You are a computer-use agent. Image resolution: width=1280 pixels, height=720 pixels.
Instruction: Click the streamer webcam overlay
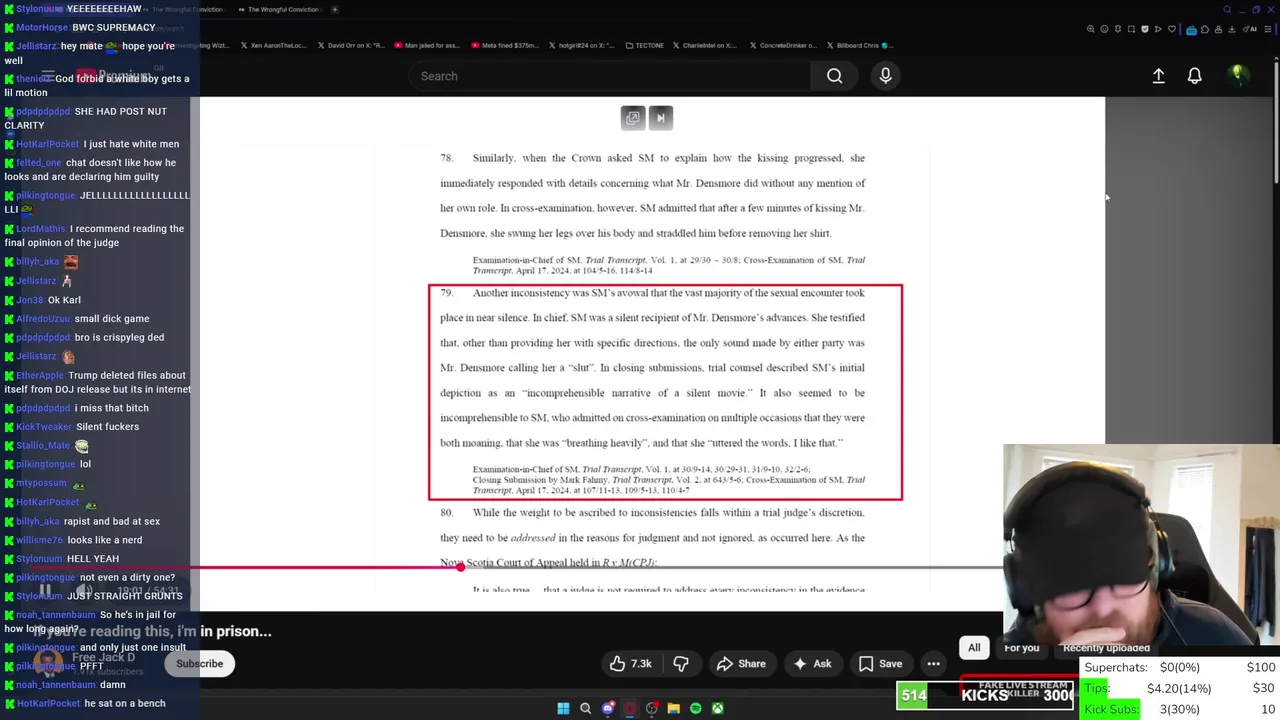point(1141,545)
